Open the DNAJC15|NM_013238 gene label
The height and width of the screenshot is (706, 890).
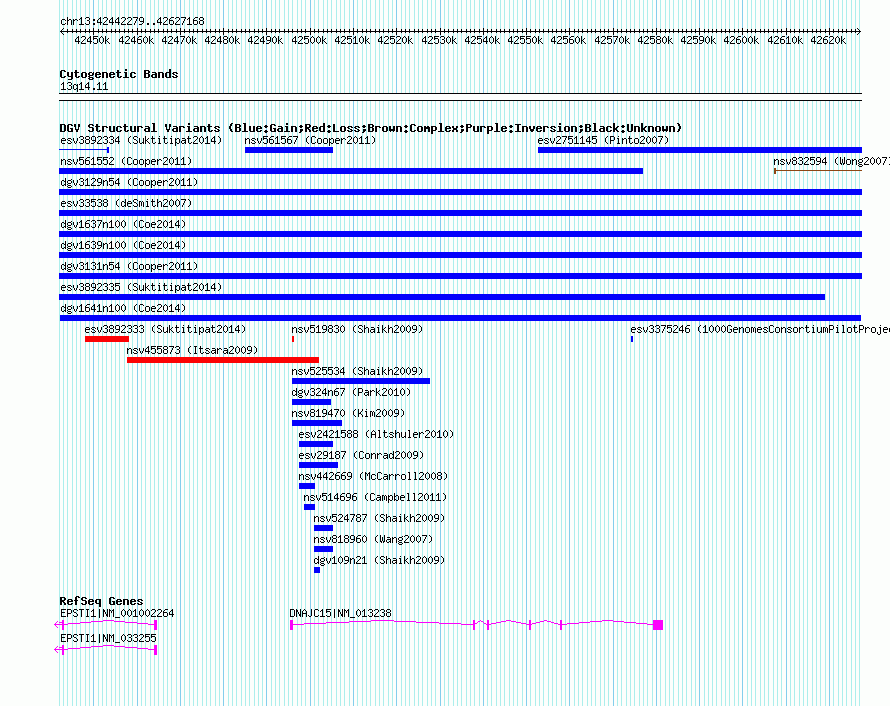[340, 613]
